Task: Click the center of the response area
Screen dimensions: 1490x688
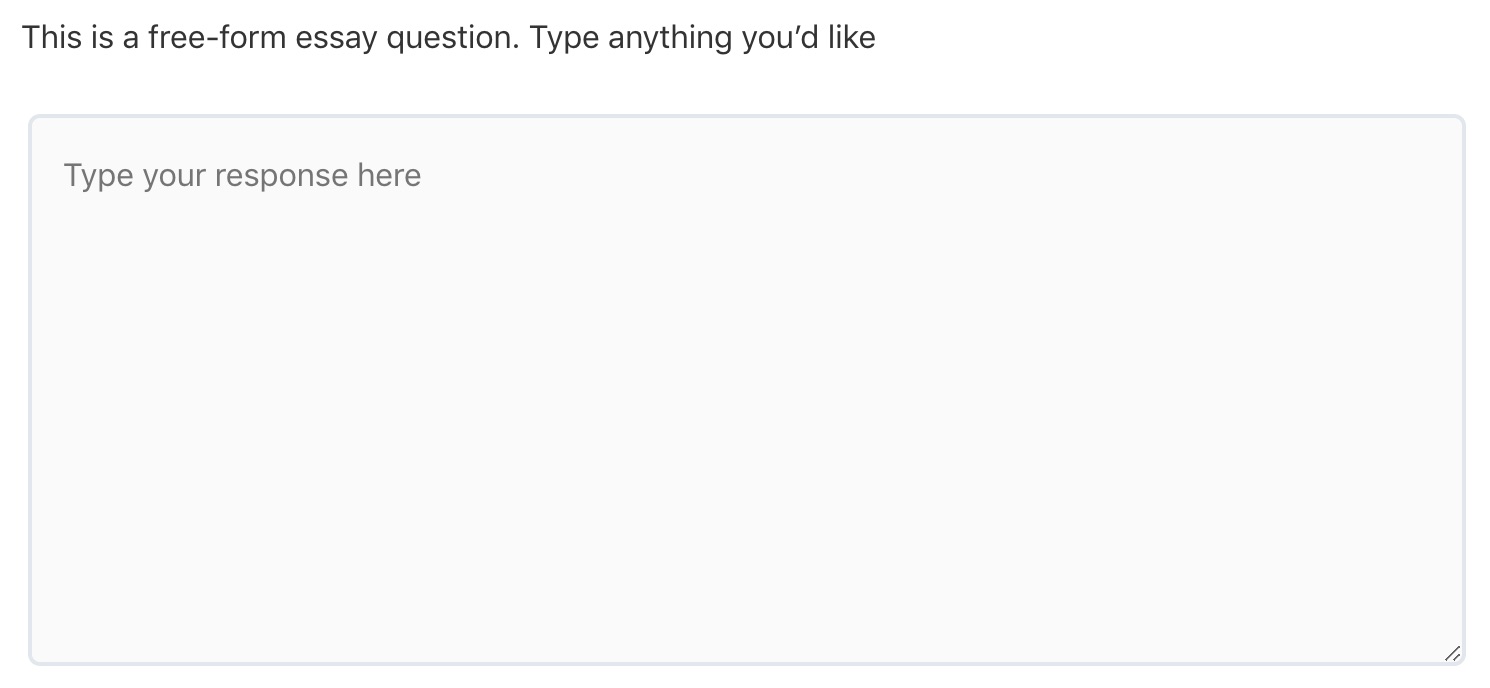Action: click(745, 390)
